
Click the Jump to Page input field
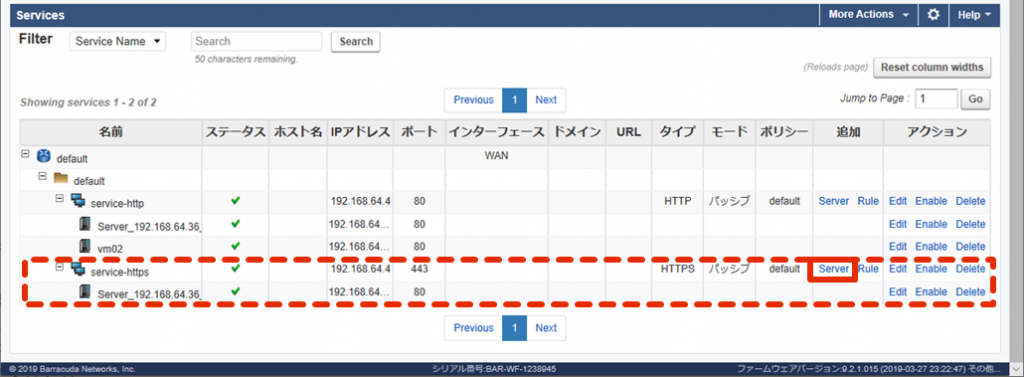936,99
